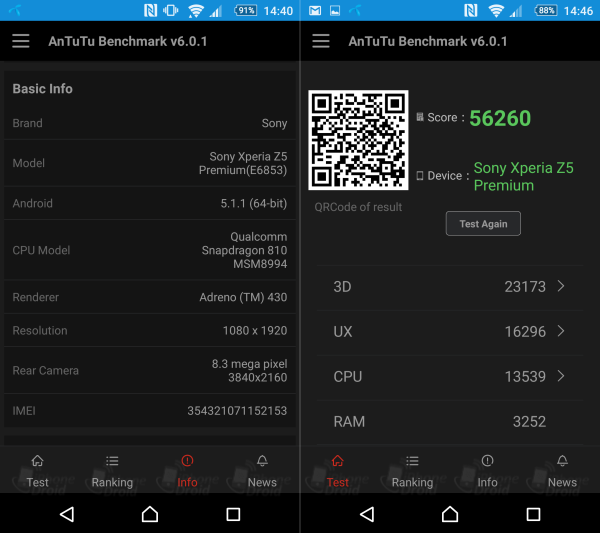This screenshot has height=533, width=600.
Task: Tap Info tab in right screen
Action: pyautogui.click(x=487, y=471)
